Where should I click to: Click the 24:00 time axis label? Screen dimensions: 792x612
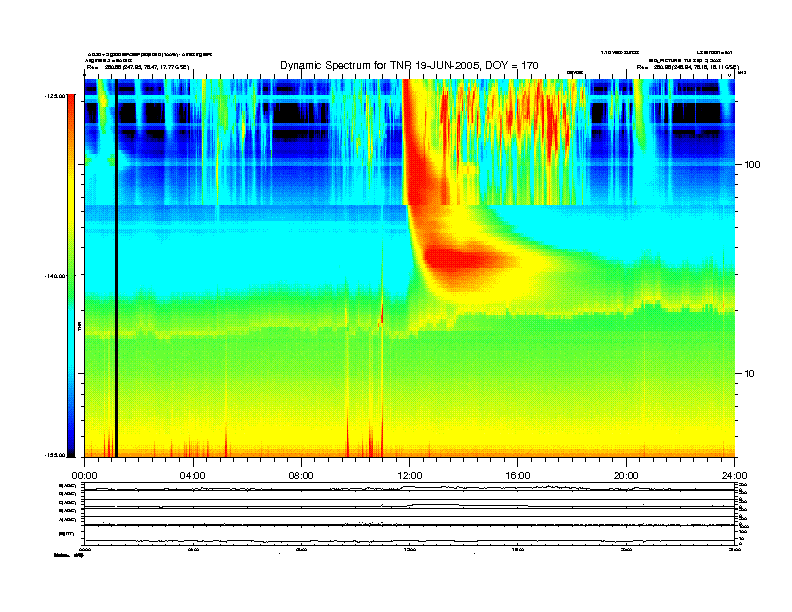click(x=734, y=476)
